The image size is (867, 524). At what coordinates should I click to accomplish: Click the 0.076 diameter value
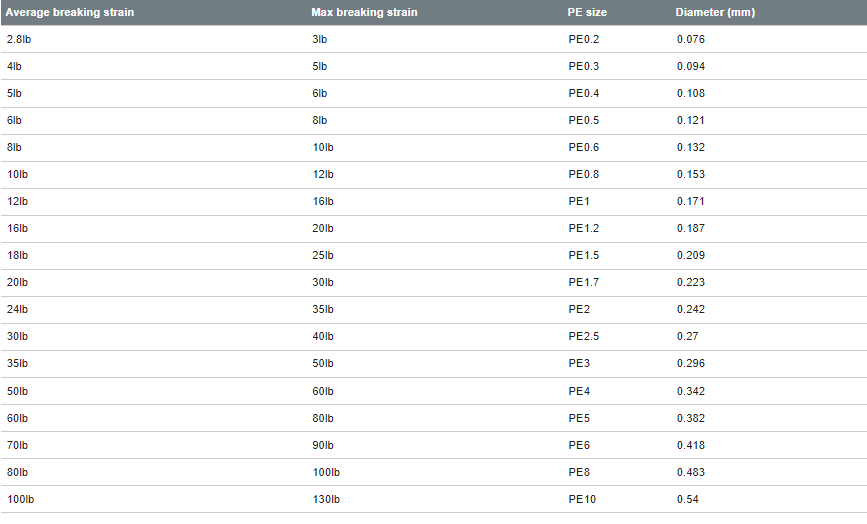[691, 39]
